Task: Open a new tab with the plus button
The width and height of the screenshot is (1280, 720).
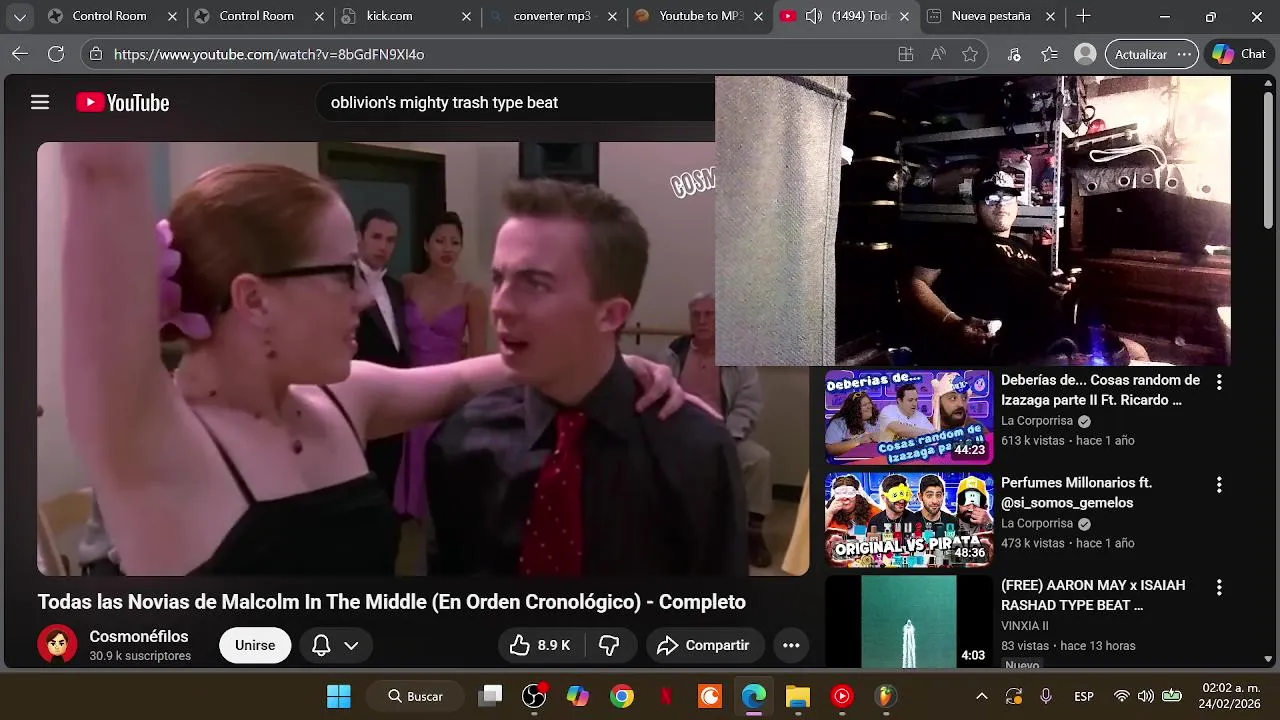Action: click(1083, 16)
